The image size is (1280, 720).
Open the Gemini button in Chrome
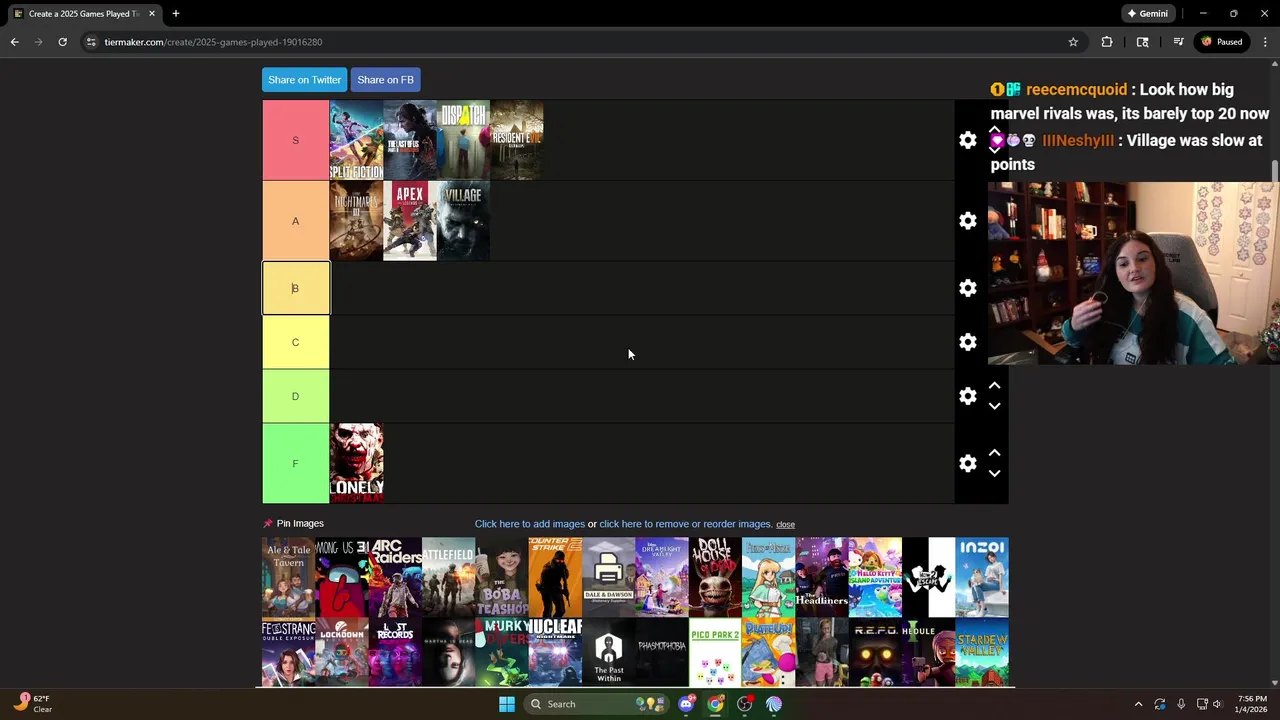1147,14
